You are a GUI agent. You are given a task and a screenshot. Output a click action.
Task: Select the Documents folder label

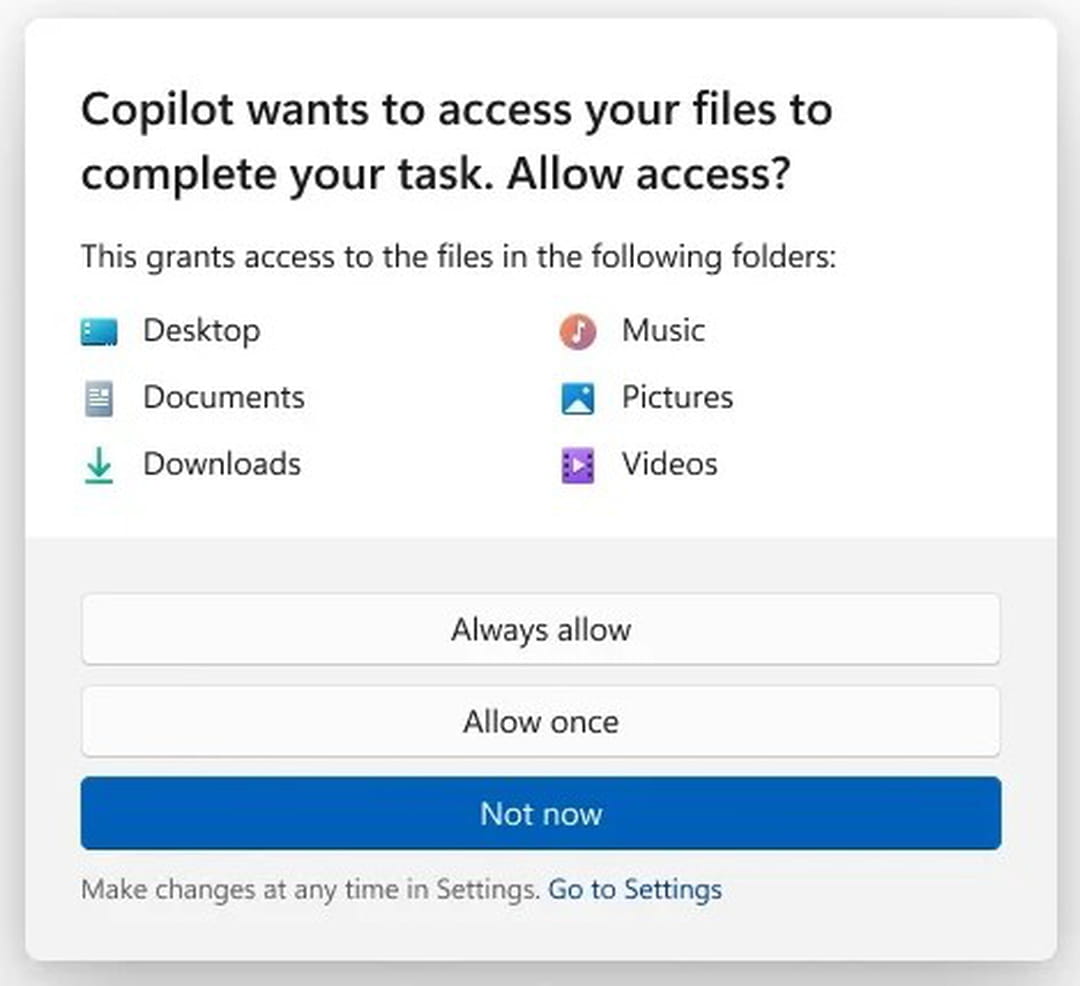click(223, 397)
